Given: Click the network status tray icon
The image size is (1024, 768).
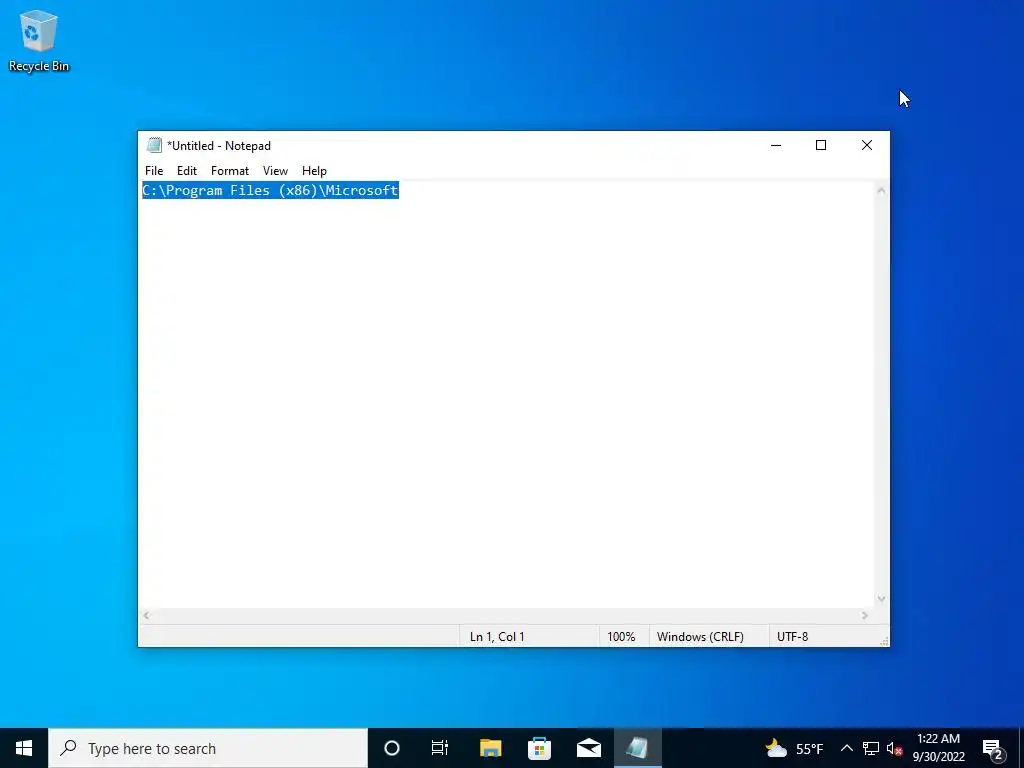Looking at the screenshot, I should [x=871, y=748].
